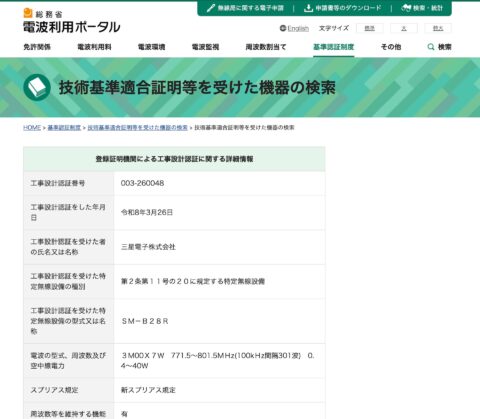
Task: Click 検索 text in the navigation bar
Action: point(445,47)
